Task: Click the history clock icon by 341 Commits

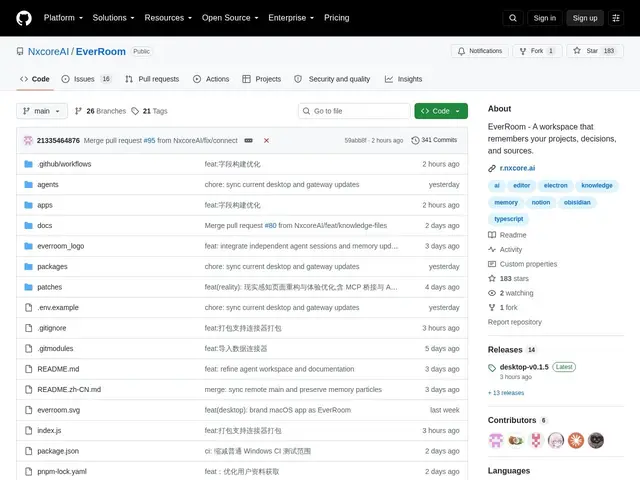Action: (x=415, y=140)
